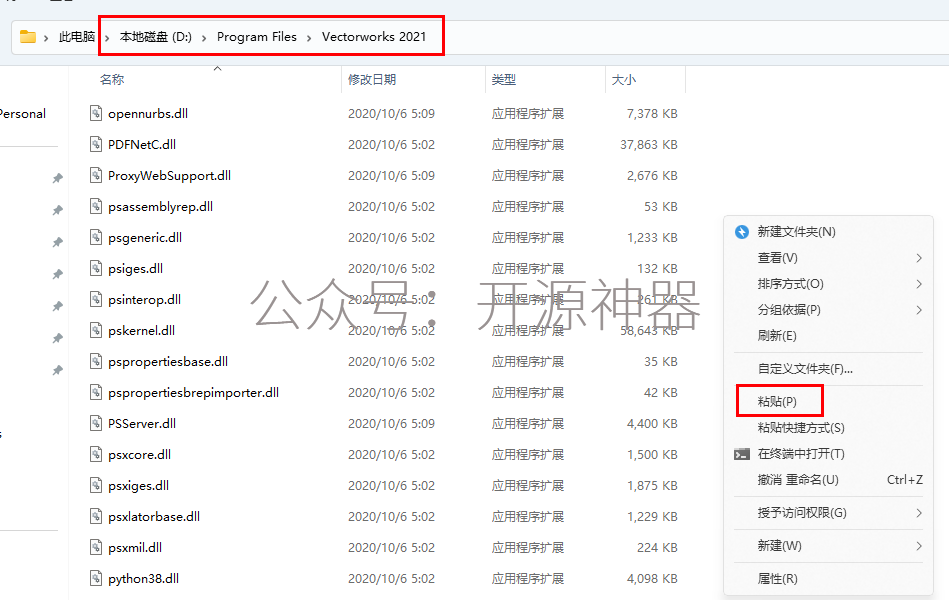Click the psxlatorbase.dll file icon

click(x=96, y=516)
